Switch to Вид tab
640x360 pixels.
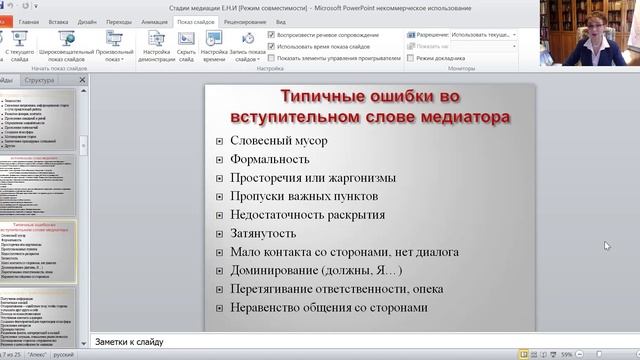tap(281, 22)
